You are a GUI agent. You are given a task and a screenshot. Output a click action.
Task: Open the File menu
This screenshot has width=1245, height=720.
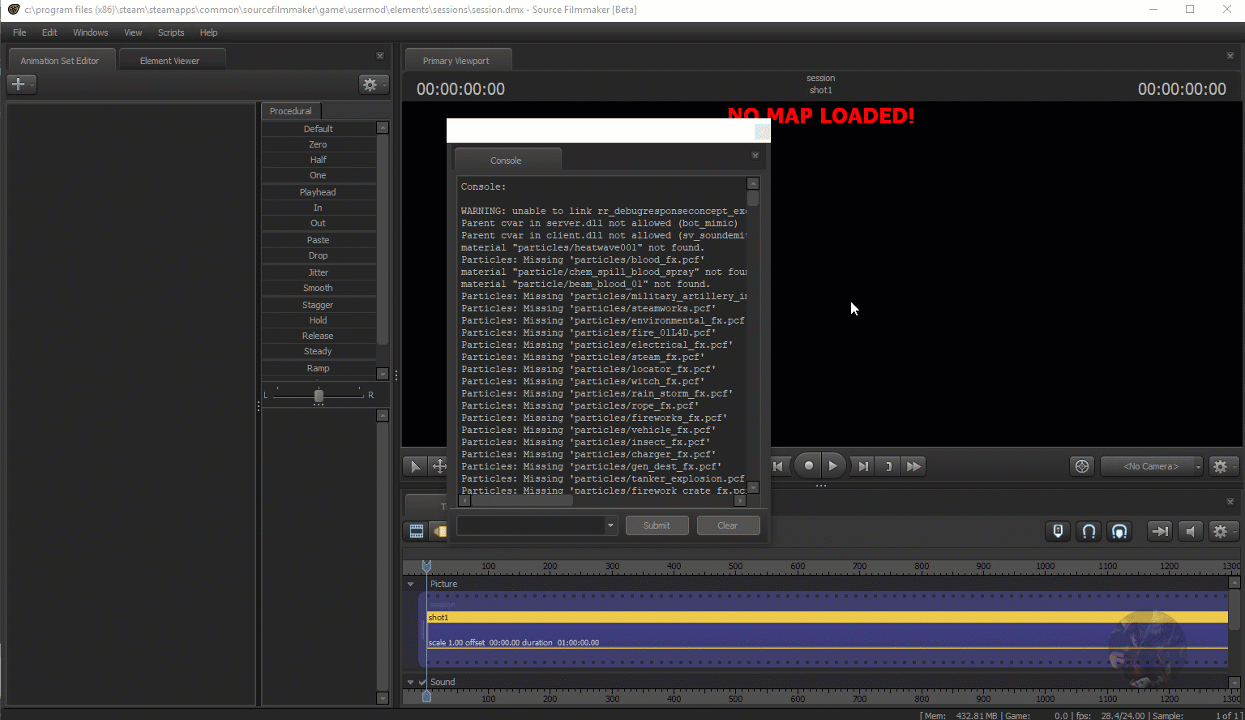pyautogui.click(x=19, y=32)
